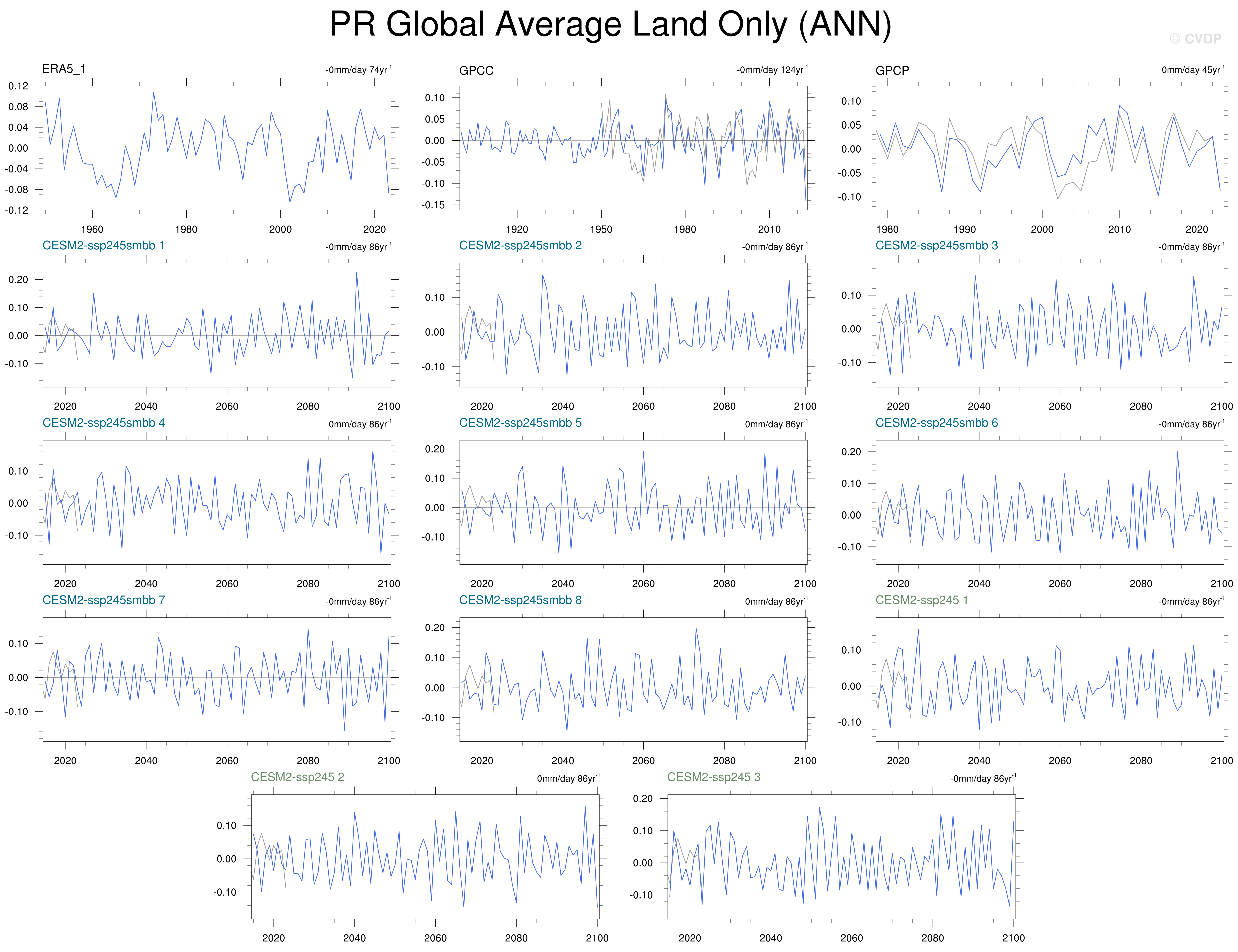Click the CESM2-ssp245smbb 2 title label

click(x=520, y=246)
